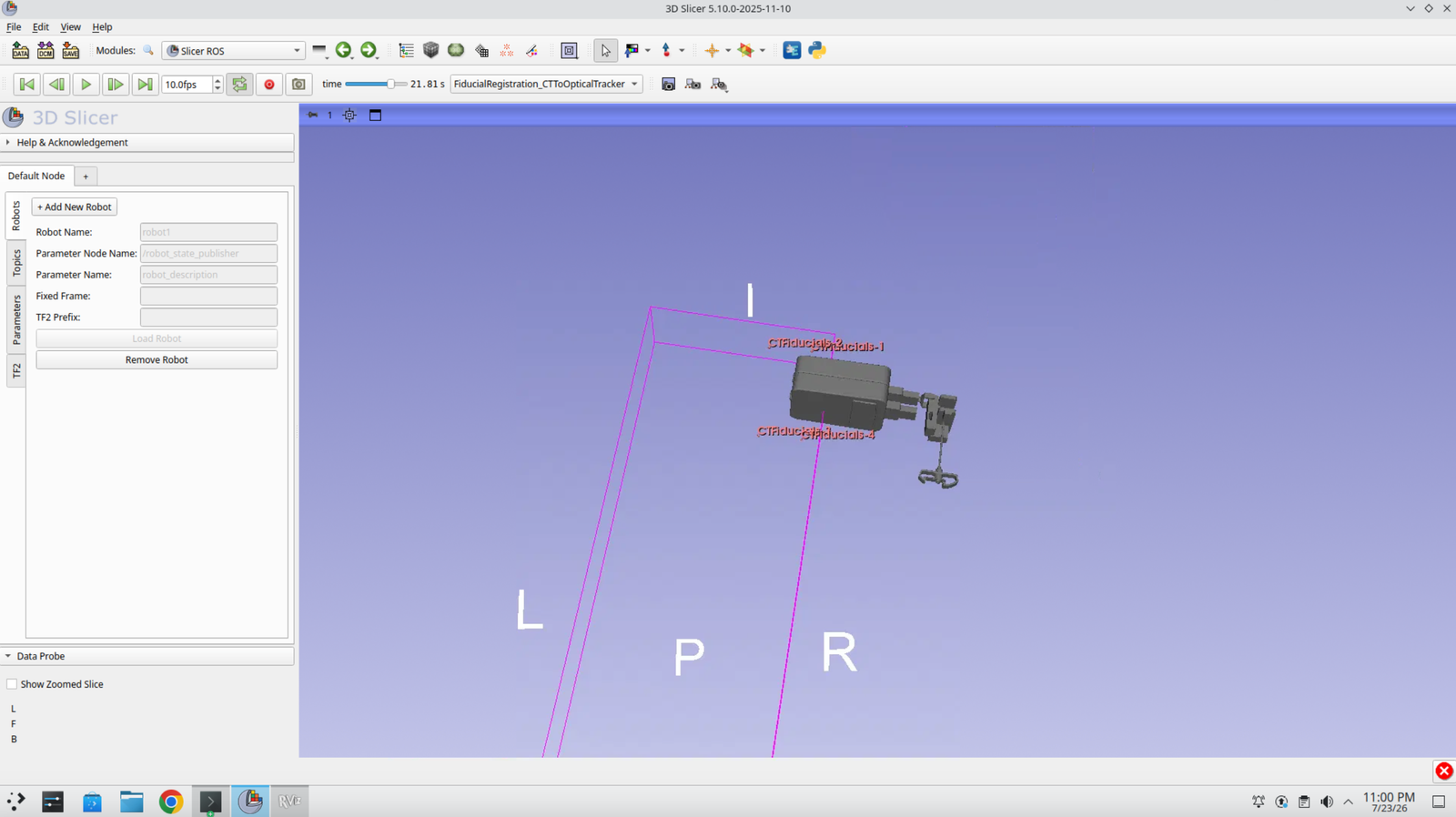
Task: Go to the next module (forward arrow)
Action: pyautogui.click(x=368, y=51)
